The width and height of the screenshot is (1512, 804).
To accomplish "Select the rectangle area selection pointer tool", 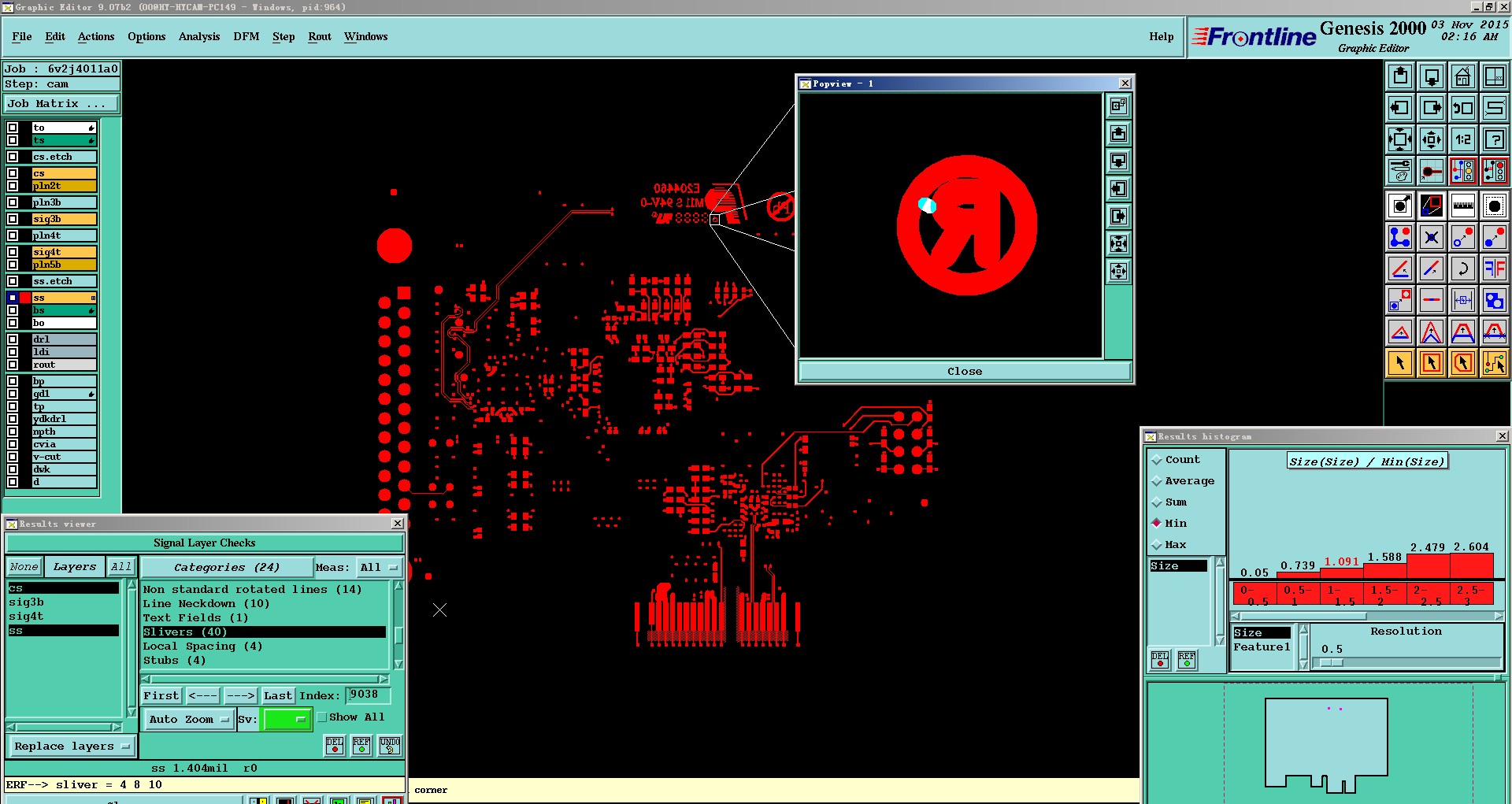I will 1432,363.
